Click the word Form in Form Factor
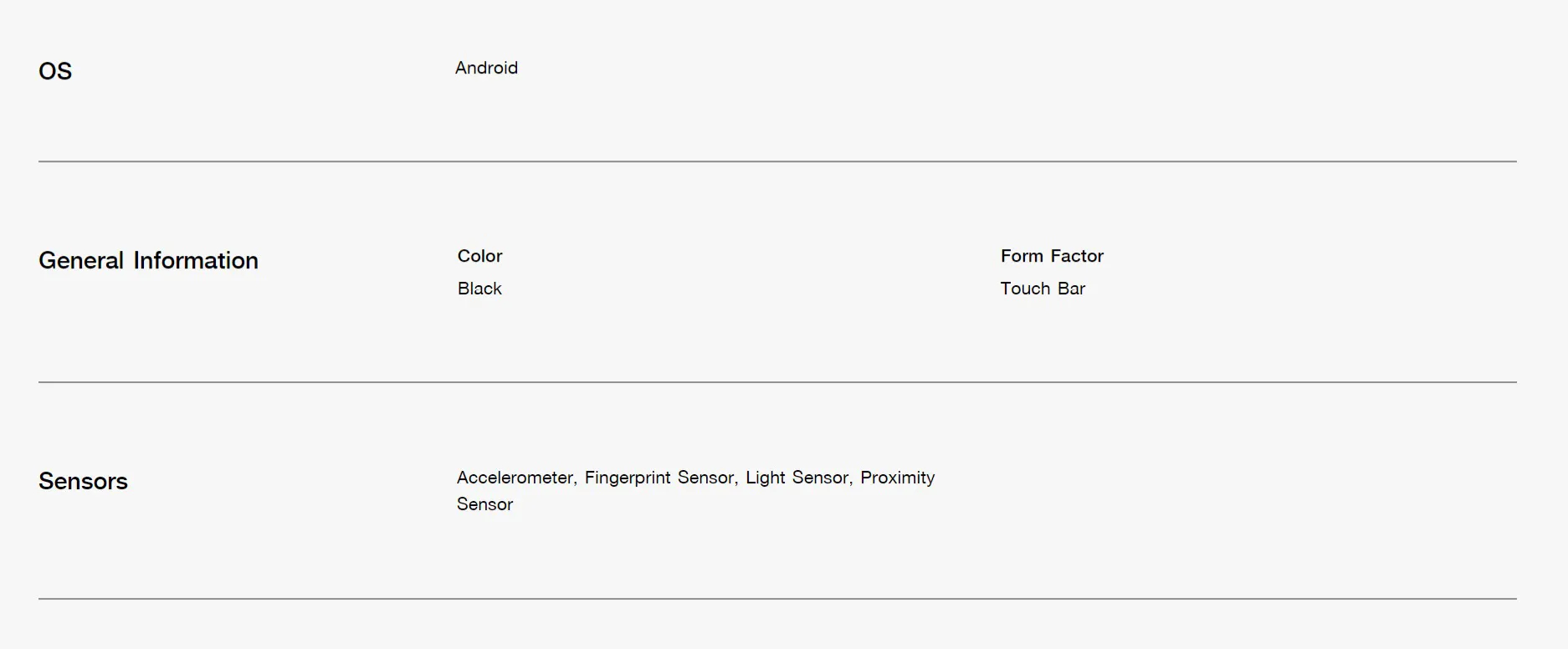 point(1022,256)
